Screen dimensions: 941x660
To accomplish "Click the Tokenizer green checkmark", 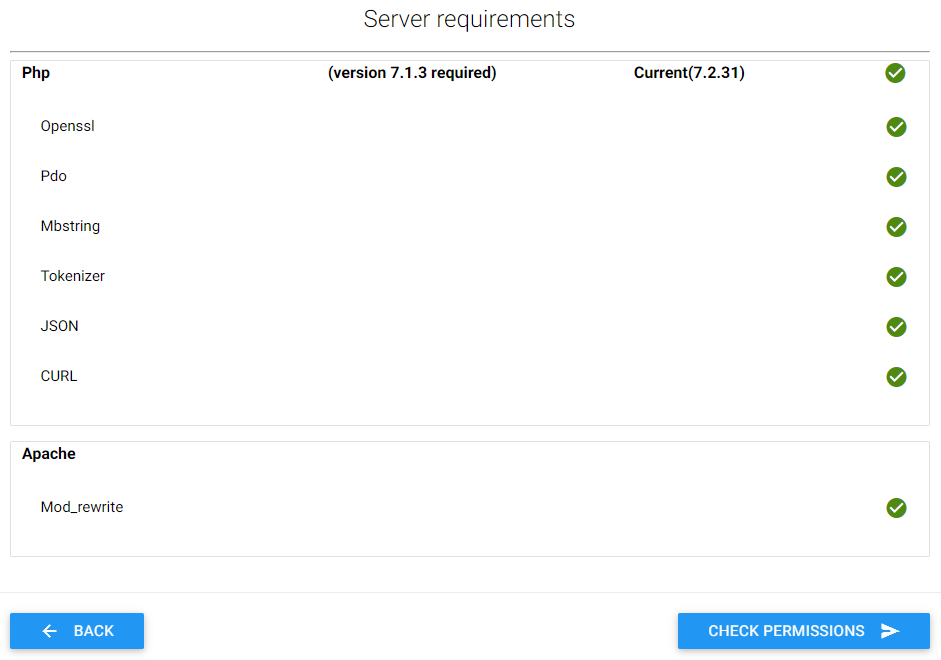I will coord(896,277).
